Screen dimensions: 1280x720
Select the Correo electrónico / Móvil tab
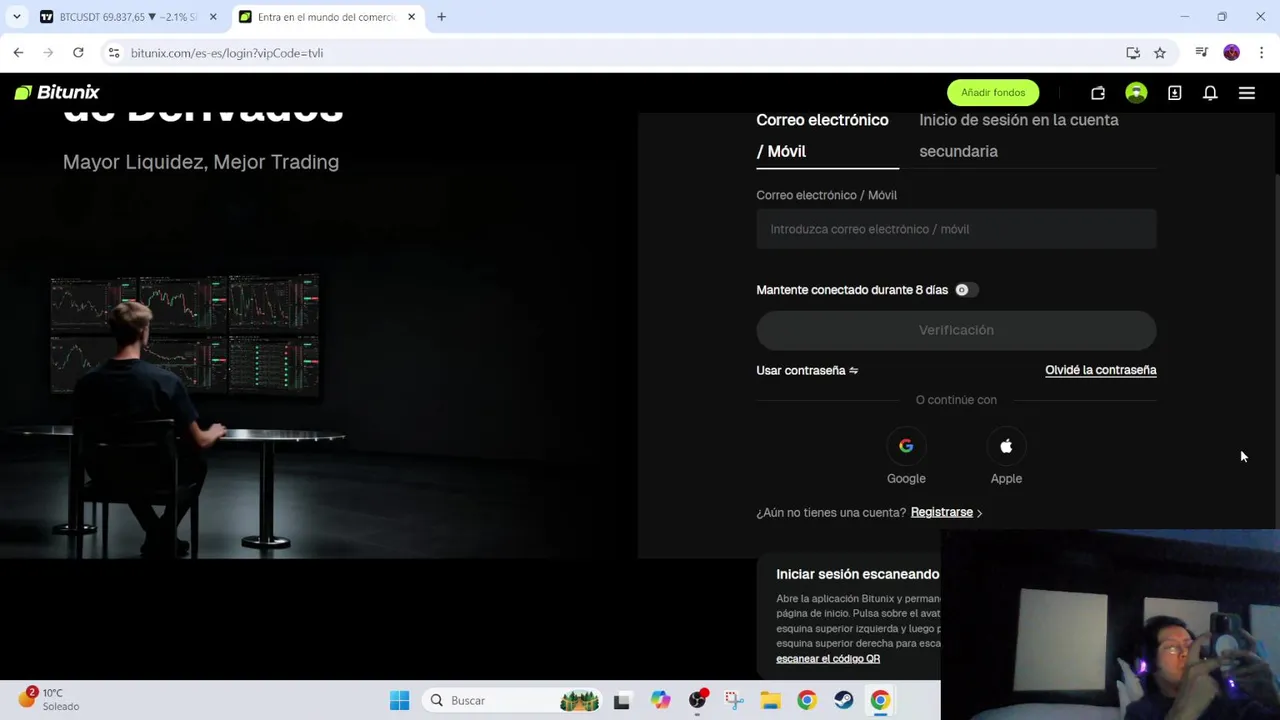click(x=827, y=136)
